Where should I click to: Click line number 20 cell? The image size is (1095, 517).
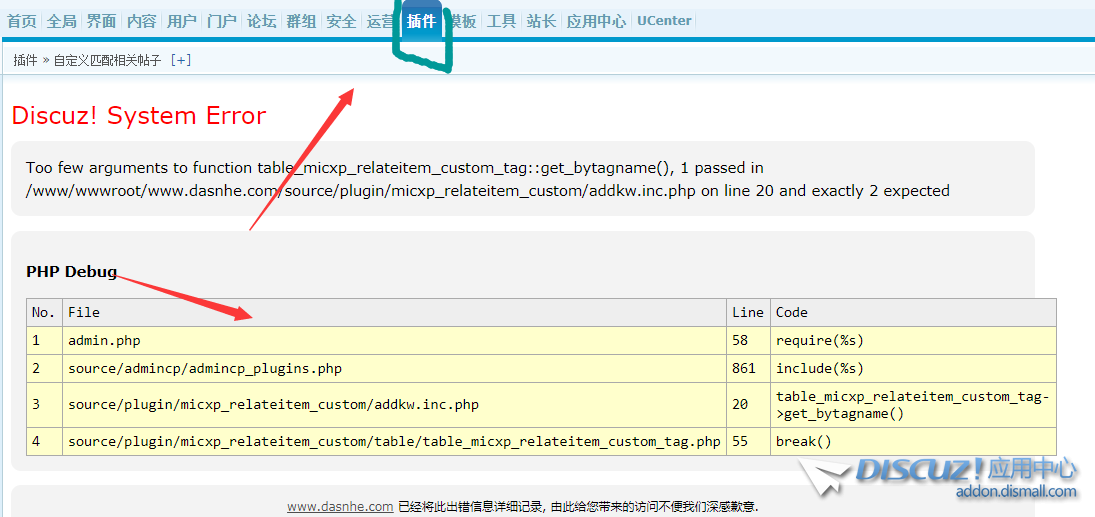[x=748, y=405]
